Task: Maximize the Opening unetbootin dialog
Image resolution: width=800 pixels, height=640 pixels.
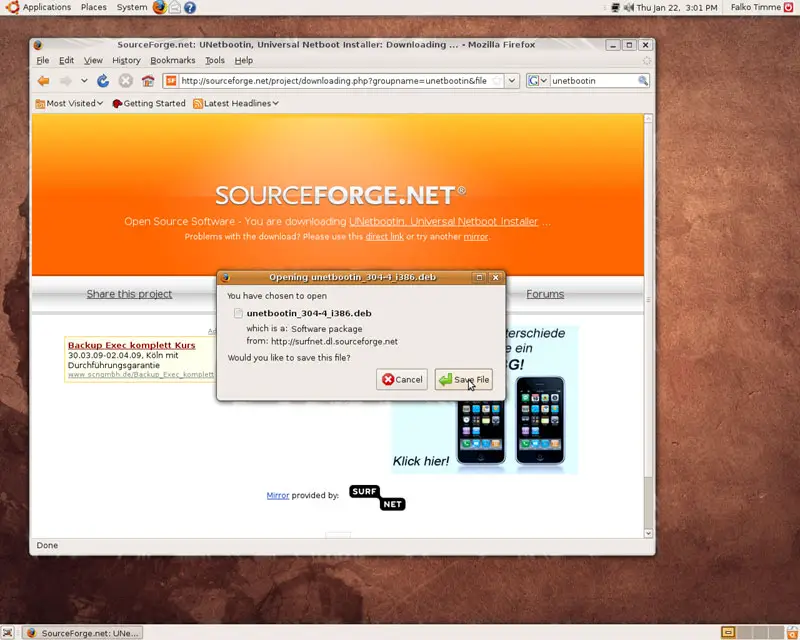Action: [479, 278]
